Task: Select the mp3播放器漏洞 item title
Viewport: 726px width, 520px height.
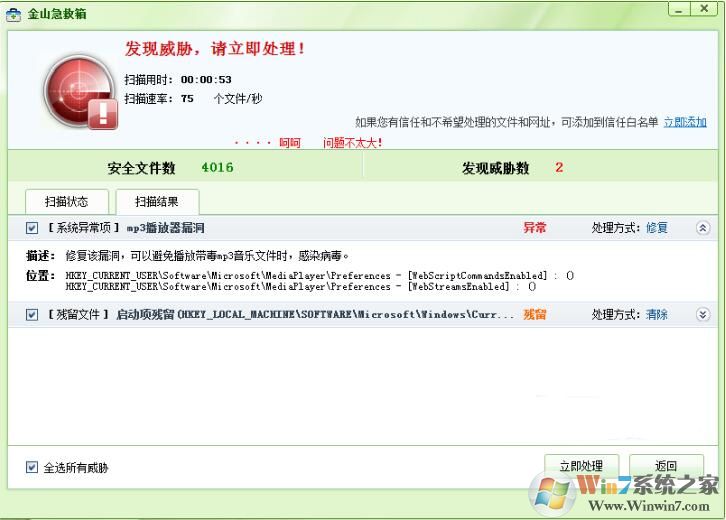Action: (165, 228)
